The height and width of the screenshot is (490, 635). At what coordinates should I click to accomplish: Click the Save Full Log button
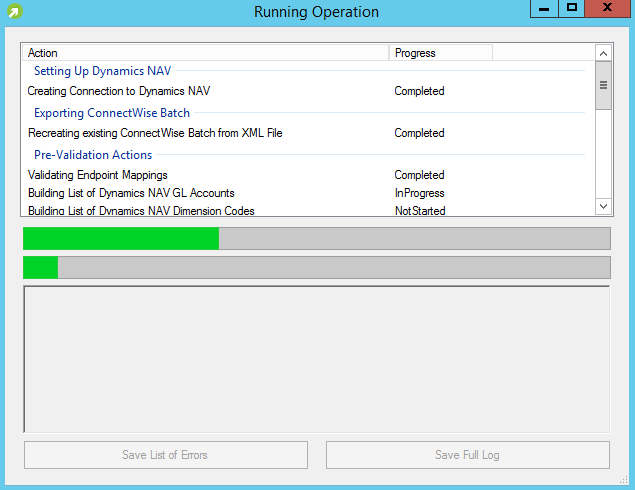(x=468, y=455)
